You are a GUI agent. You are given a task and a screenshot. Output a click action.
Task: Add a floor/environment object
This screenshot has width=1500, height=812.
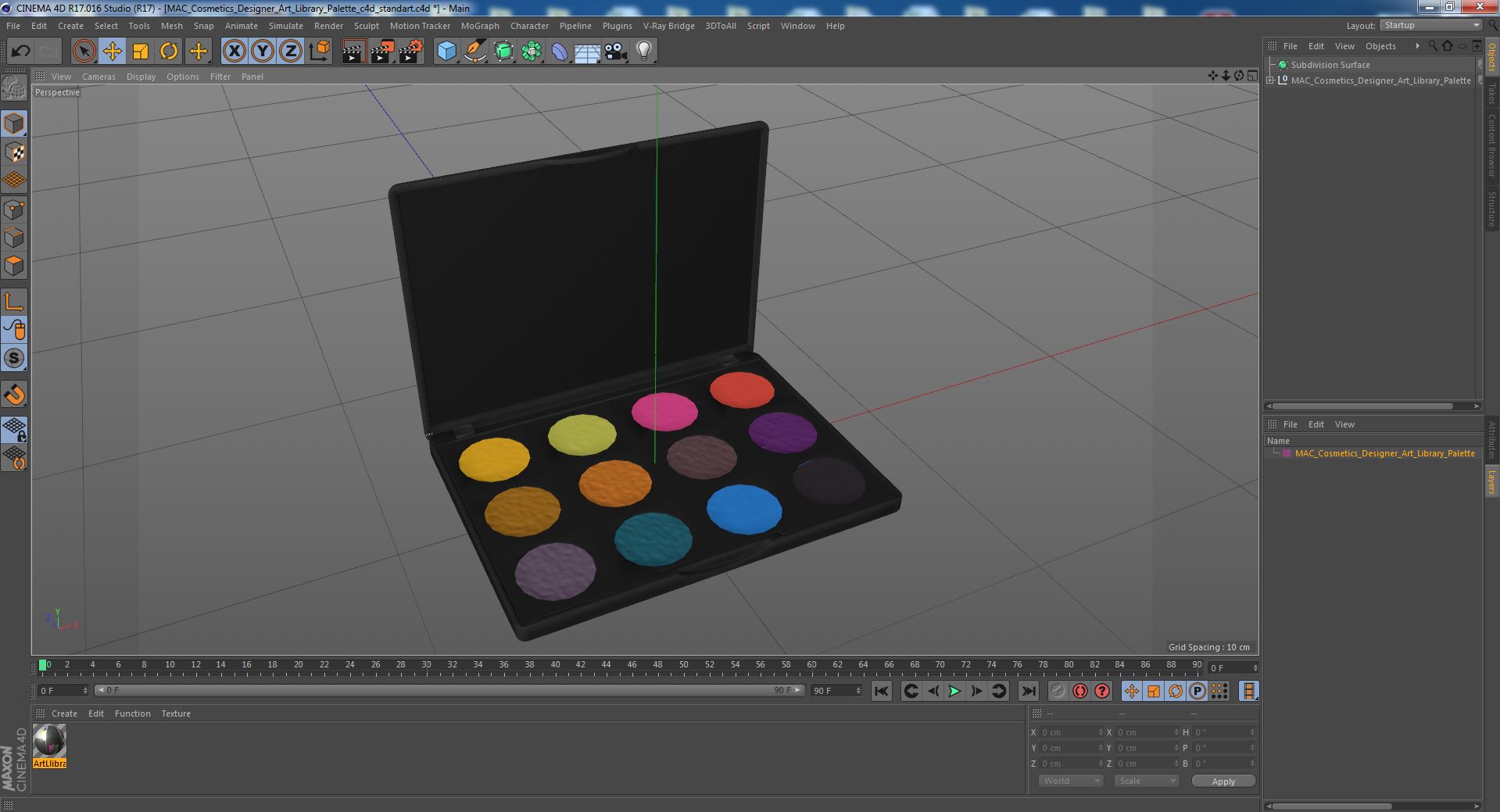click(588, 52)
